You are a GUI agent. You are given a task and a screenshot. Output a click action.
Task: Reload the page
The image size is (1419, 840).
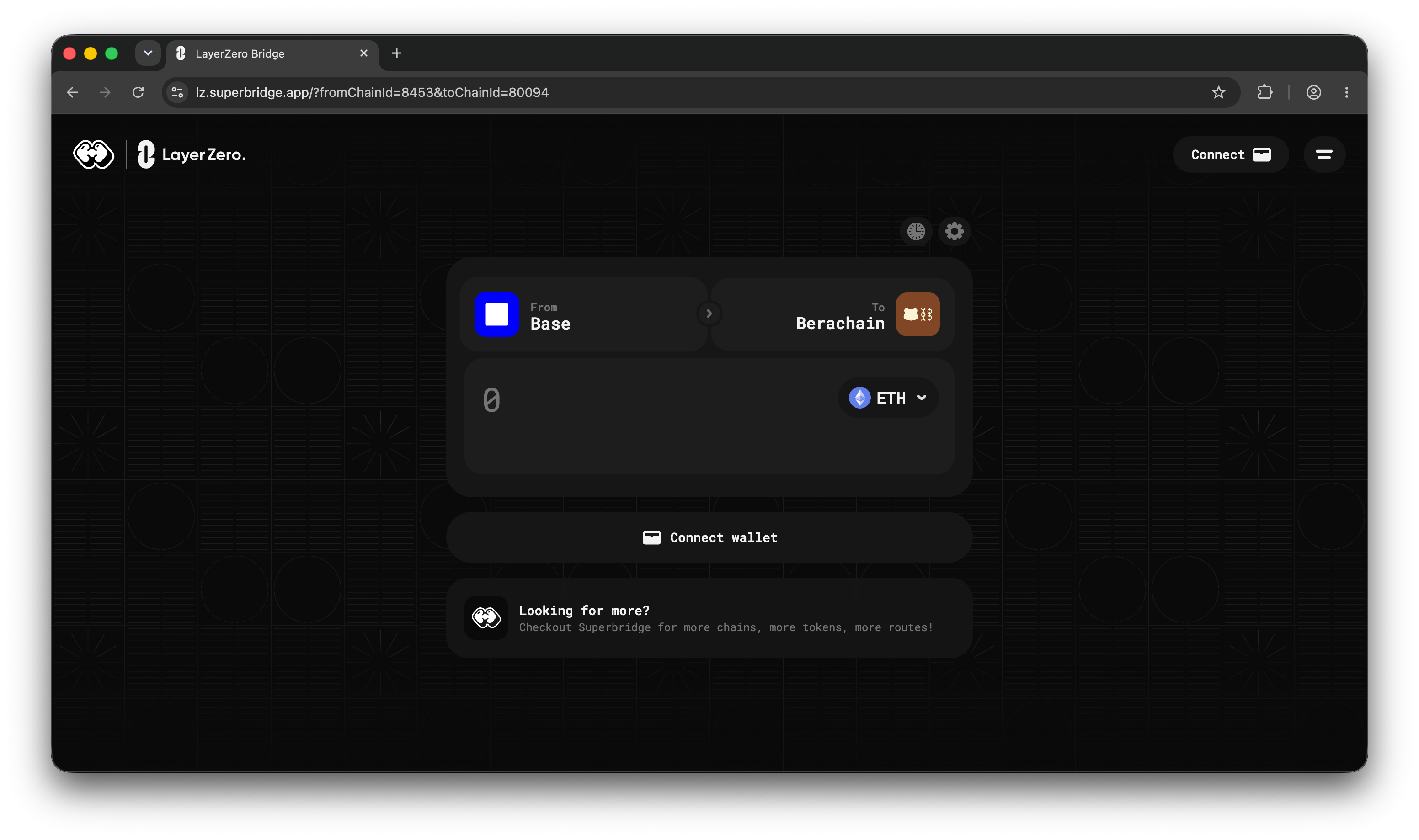pos(138,92)
